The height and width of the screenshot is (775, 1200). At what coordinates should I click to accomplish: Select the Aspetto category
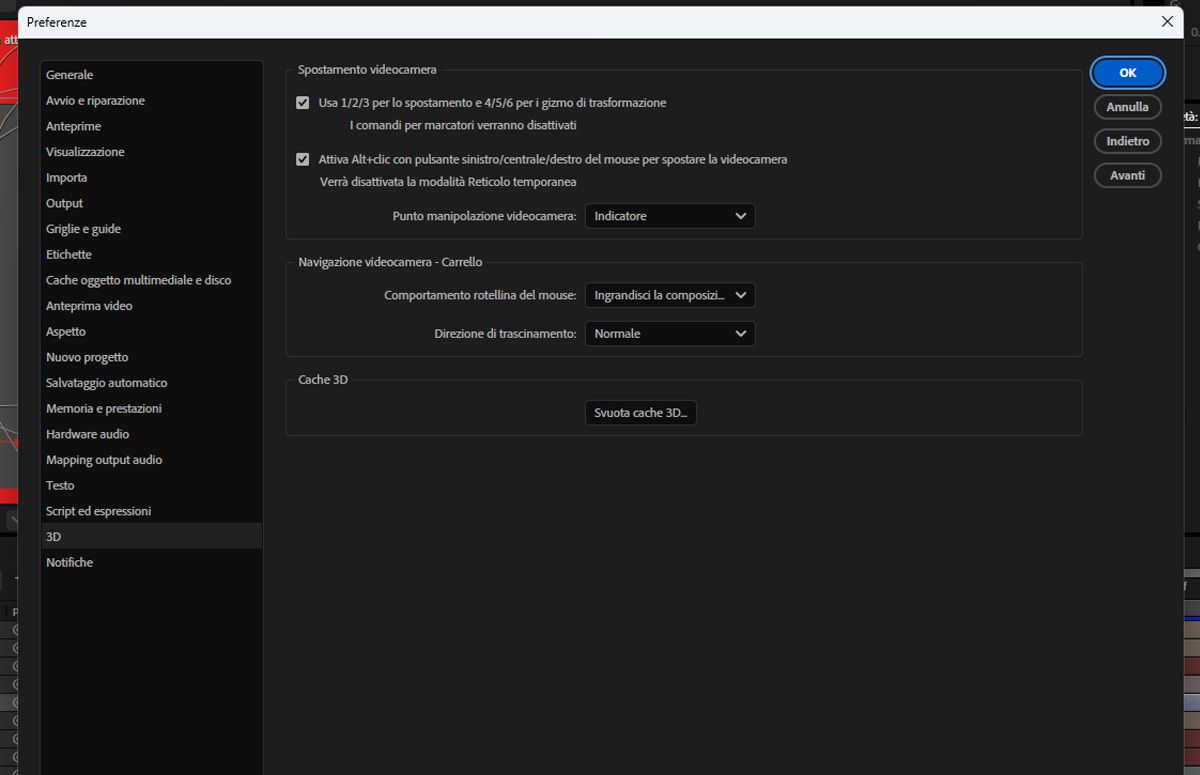pos(151,331)
